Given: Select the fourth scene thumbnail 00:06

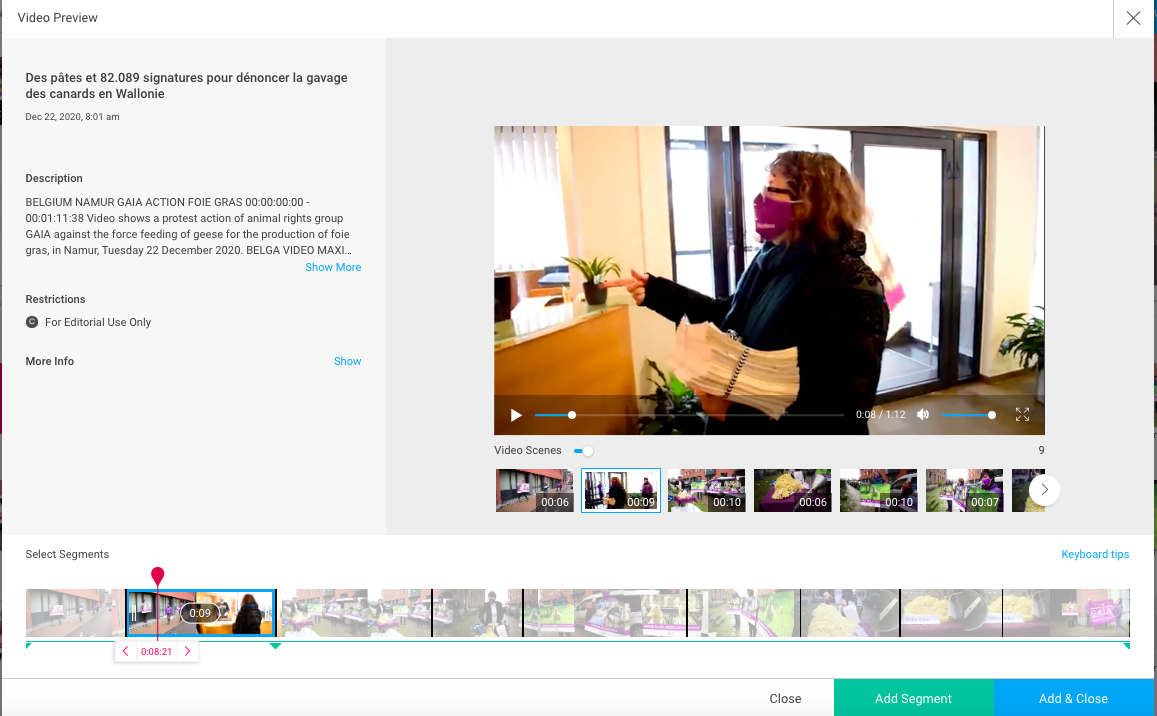Looking at the screenshot, I should click(x=792, y=490).
